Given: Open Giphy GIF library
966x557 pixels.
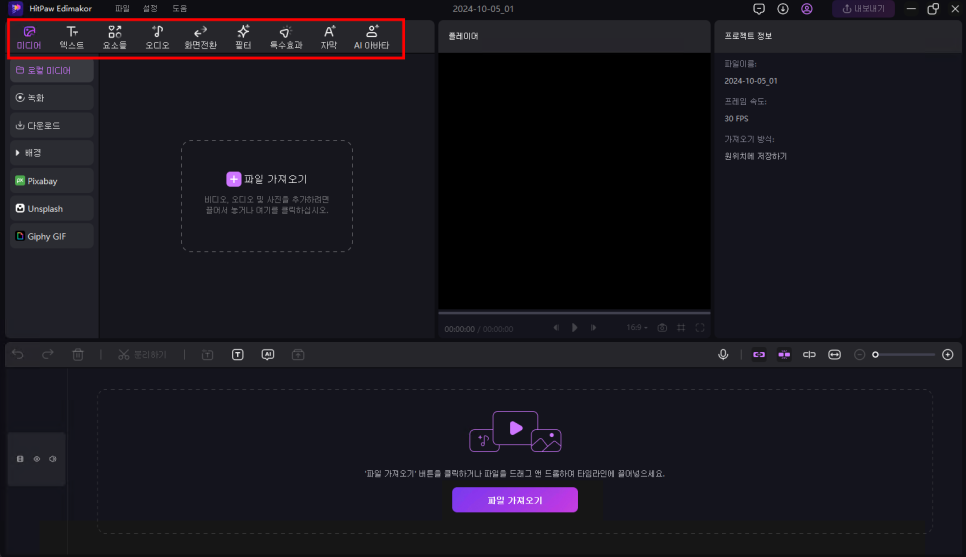Looking at the screenshot, I should pyautogui.click(x=52, y=237).
